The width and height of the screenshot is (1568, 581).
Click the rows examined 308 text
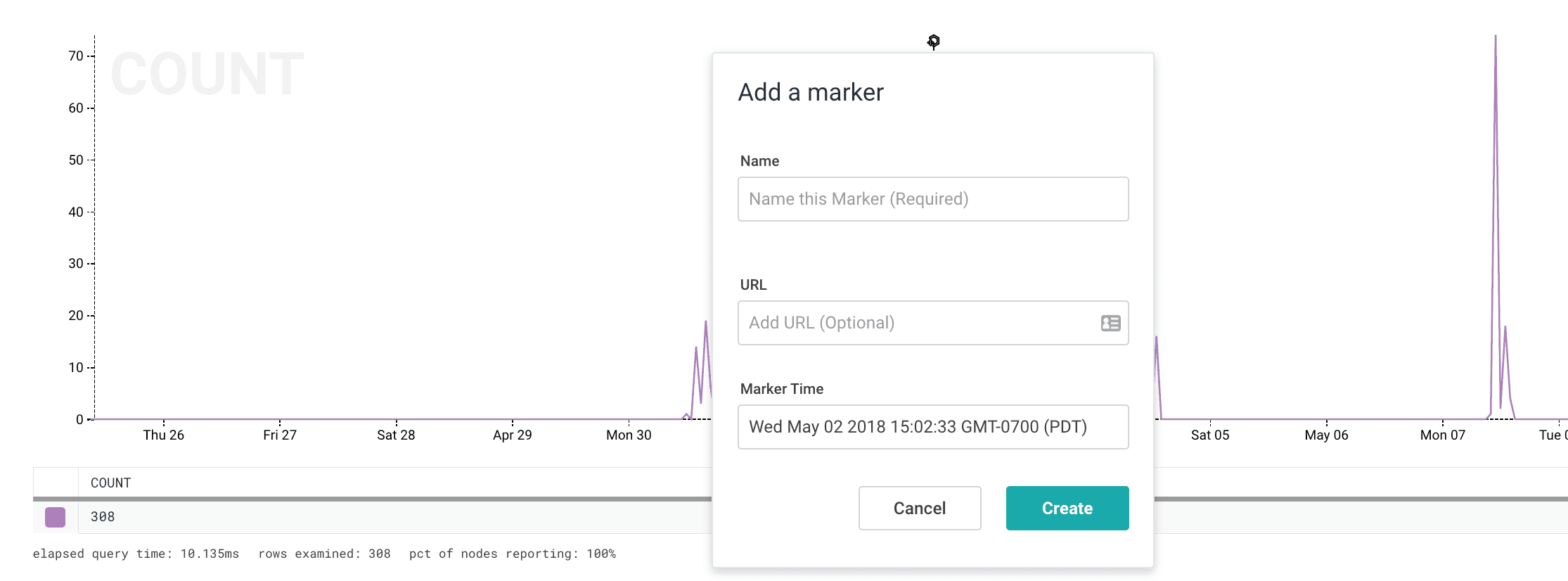324,554
